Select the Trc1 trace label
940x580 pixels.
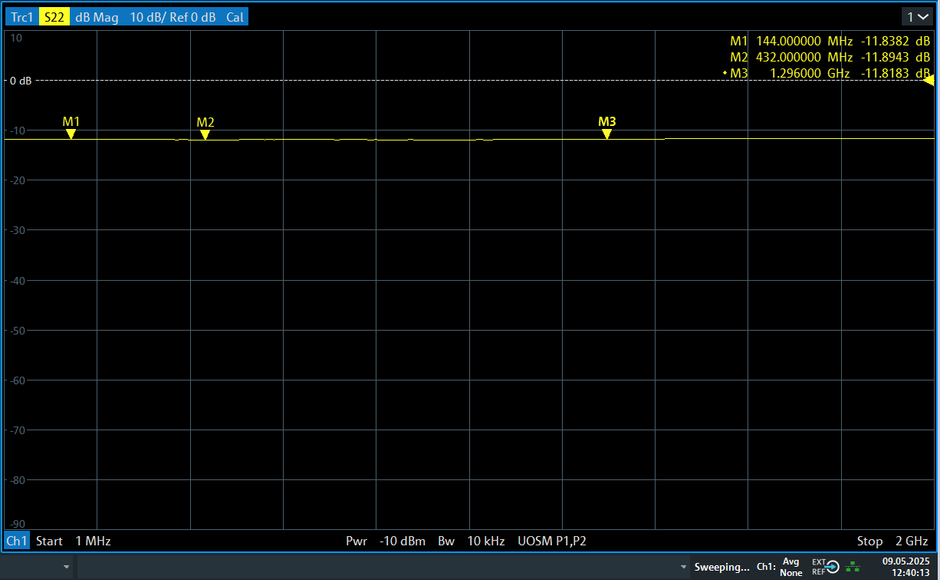click(x=22, y=17)
